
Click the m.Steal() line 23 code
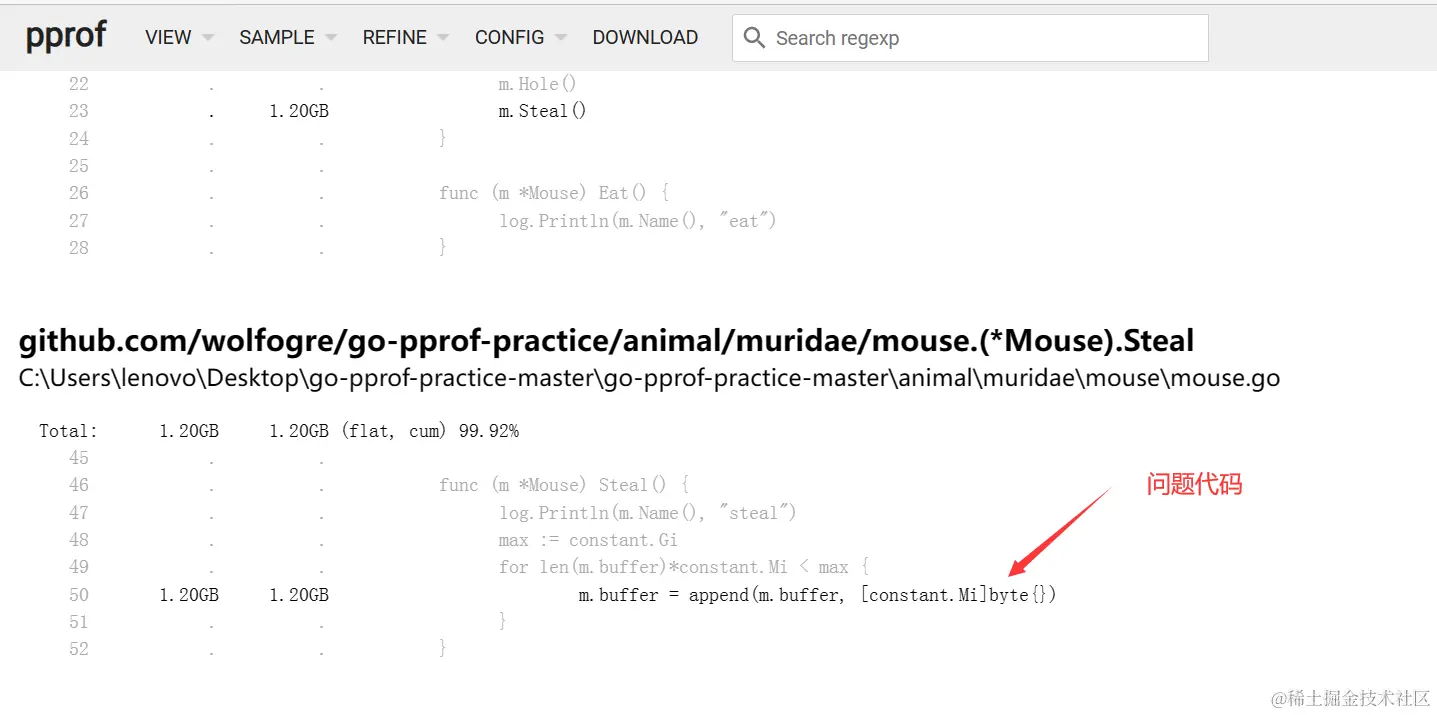(542, 111)
